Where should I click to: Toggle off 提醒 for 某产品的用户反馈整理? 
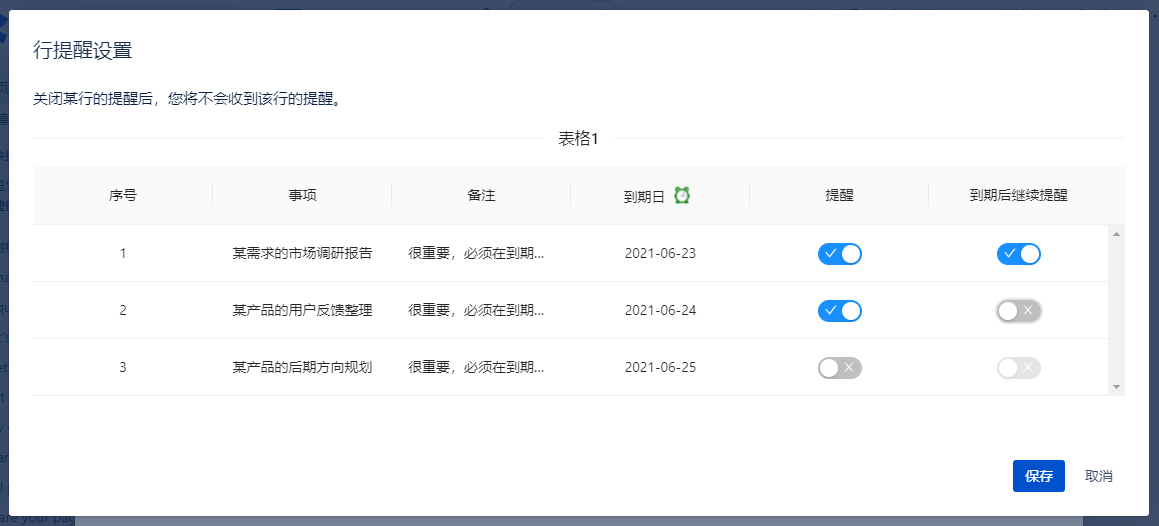point(839,311)
